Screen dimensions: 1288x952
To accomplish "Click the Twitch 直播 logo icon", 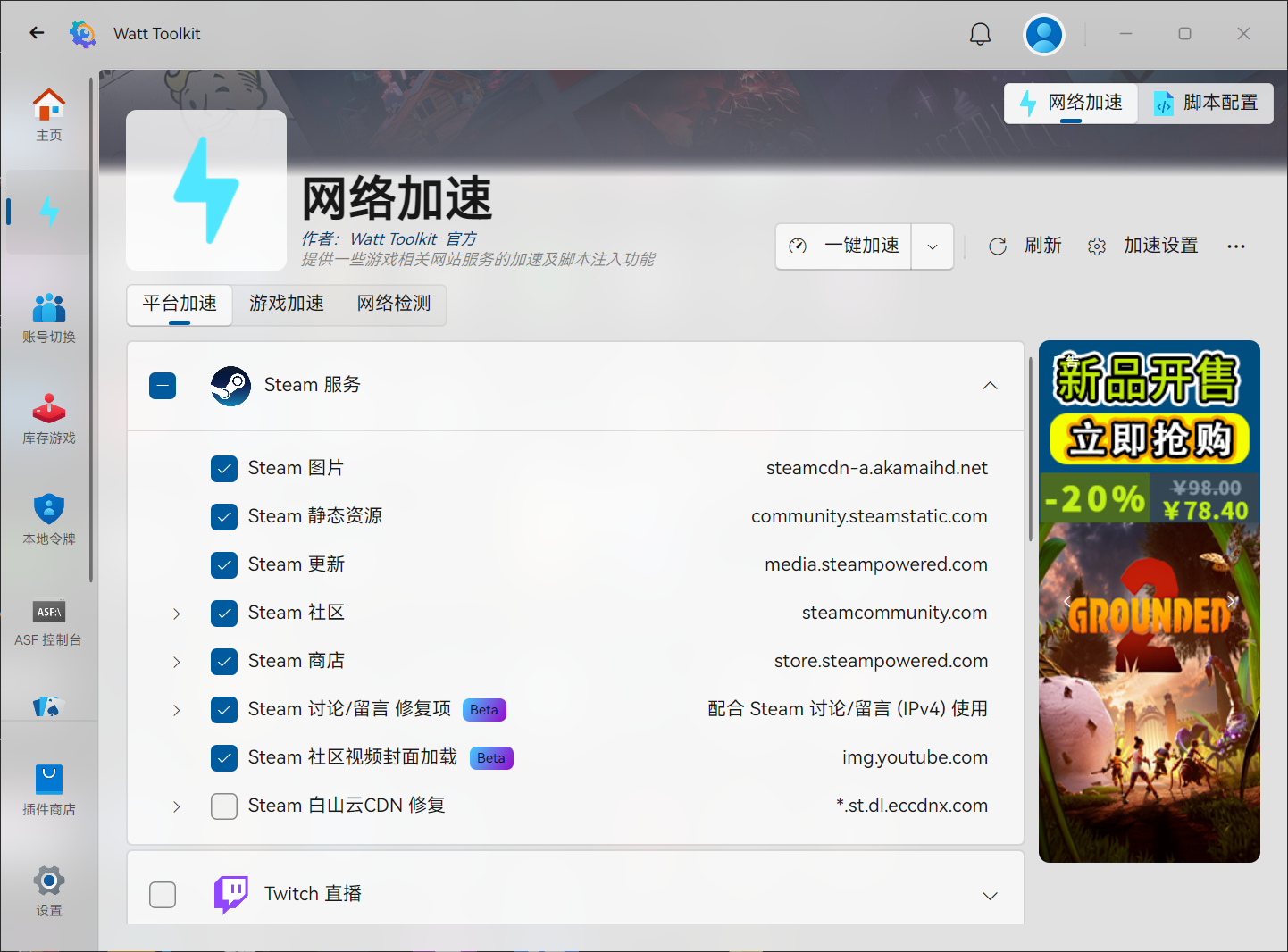I will point(230,894).
